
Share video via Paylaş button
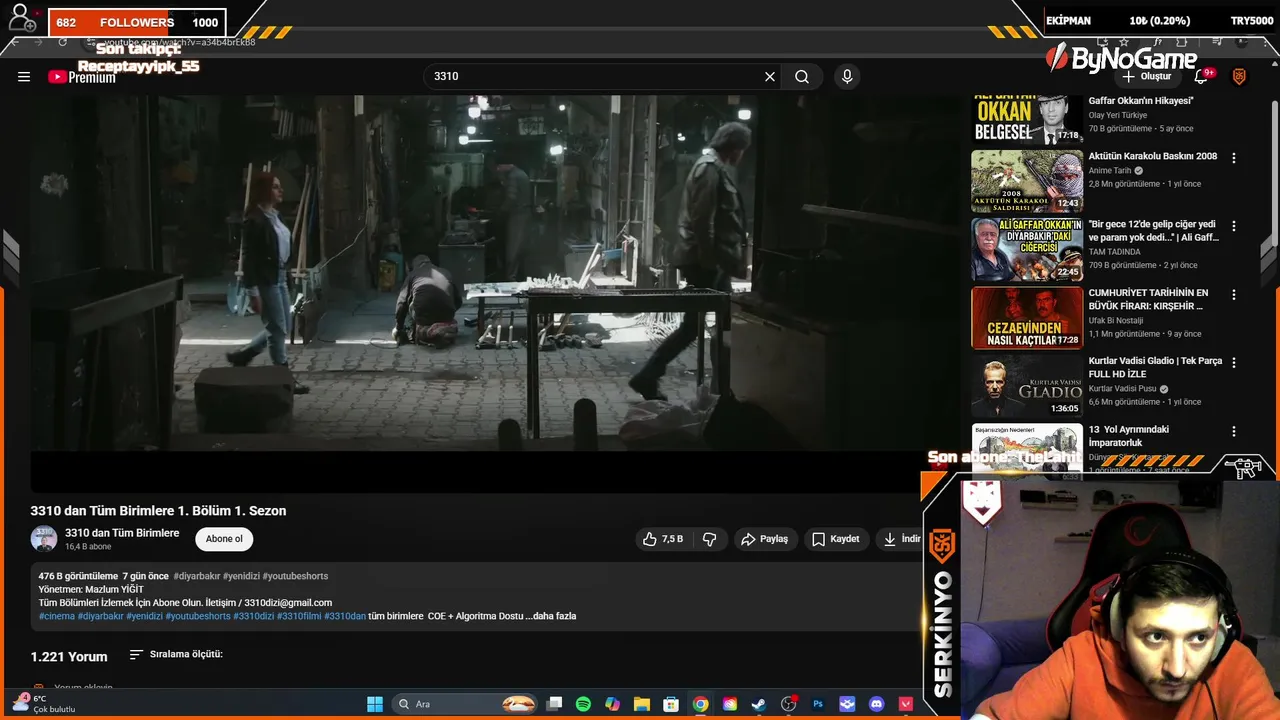[764, 539]
